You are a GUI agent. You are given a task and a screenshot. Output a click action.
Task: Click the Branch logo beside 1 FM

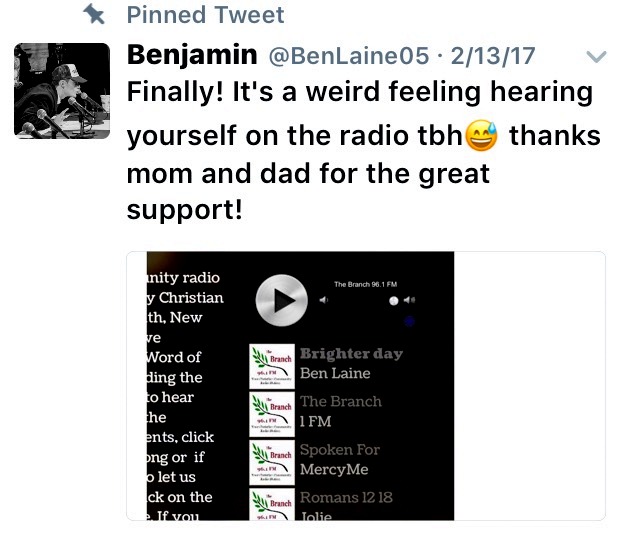[272, 412]
